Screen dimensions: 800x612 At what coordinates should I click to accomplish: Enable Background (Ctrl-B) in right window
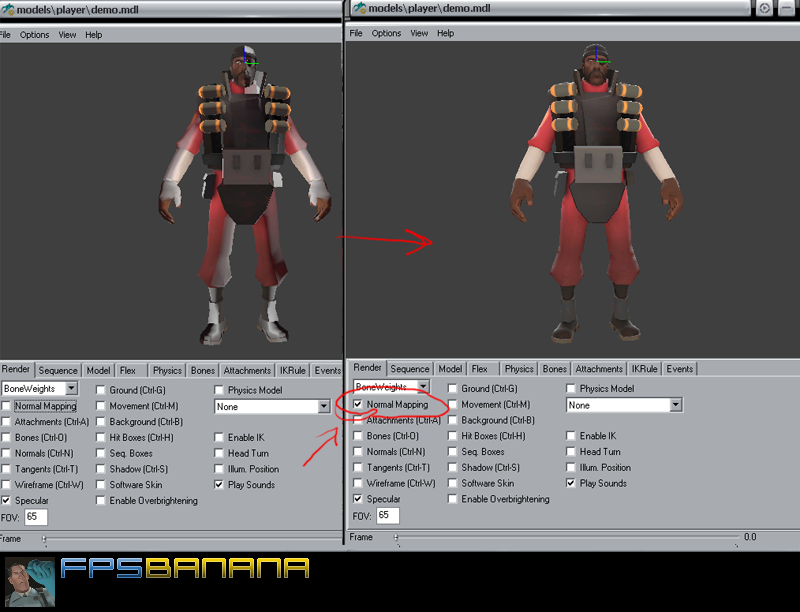pos(452,420)
